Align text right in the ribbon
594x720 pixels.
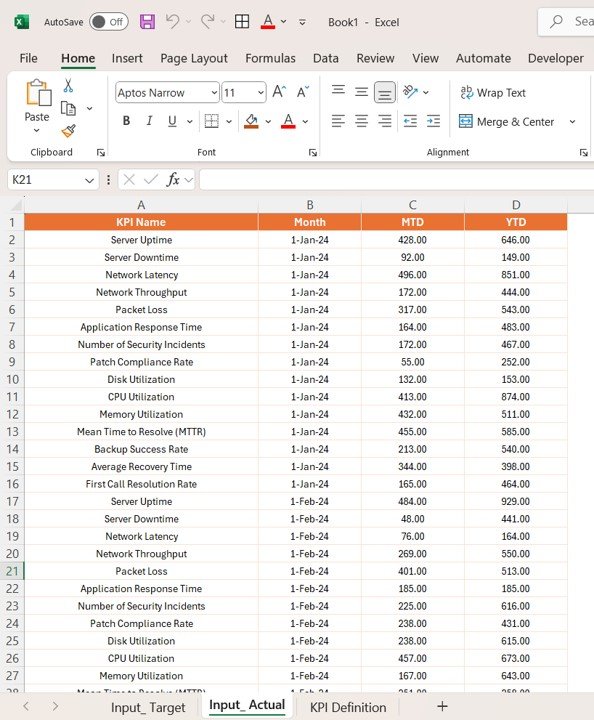coord(384,121)
